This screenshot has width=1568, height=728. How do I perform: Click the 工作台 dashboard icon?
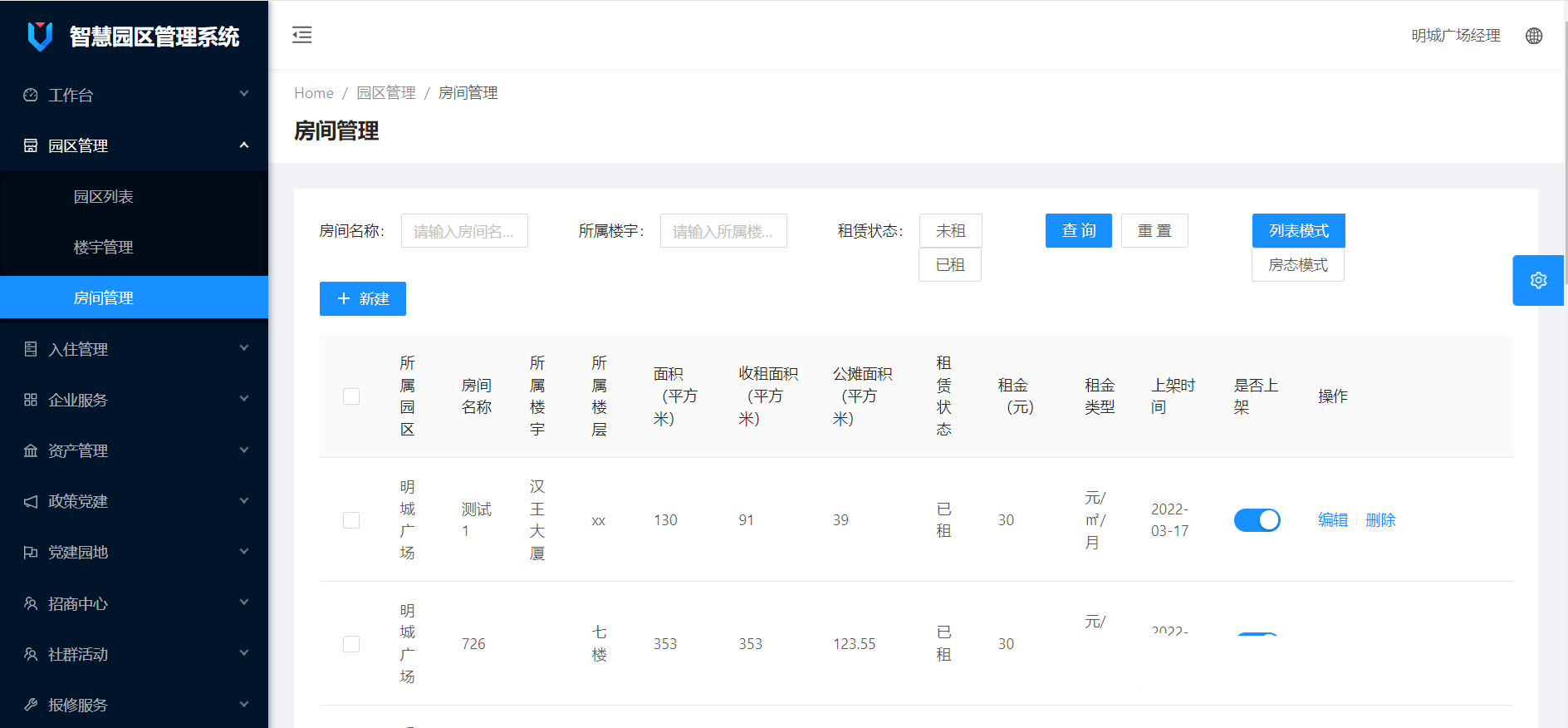[31, 95]
